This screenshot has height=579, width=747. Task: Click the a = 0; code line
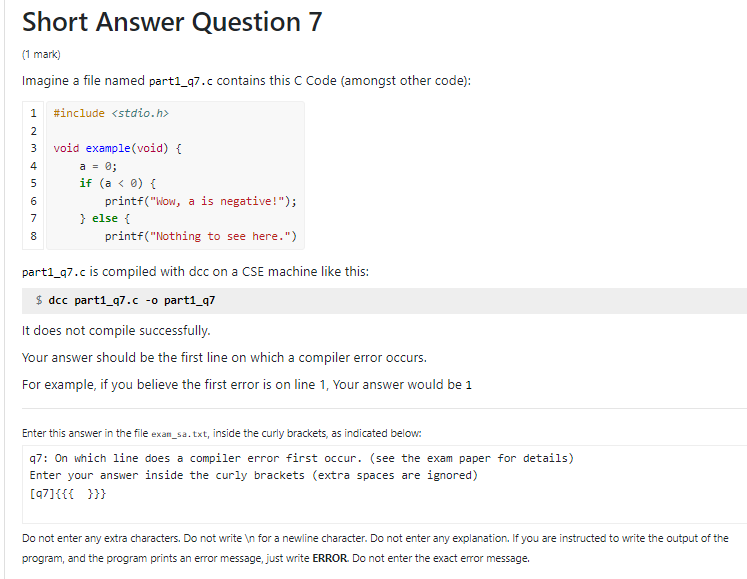tap(99, 166)
